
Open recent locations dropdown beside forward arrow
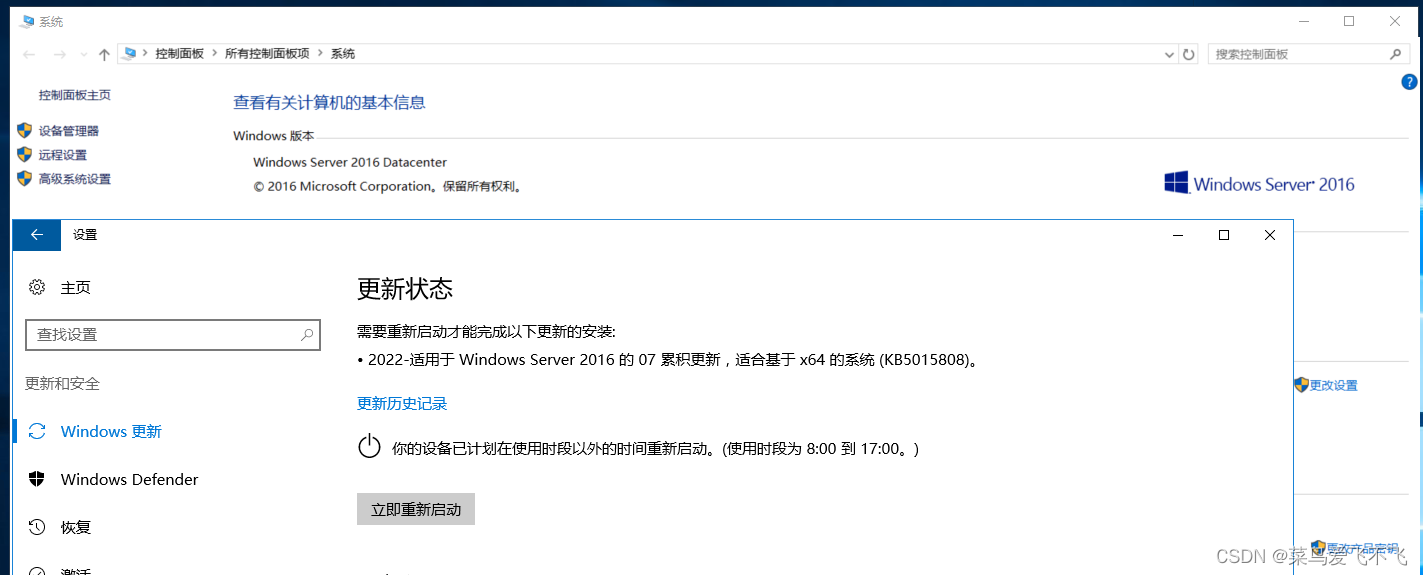pyautogui.click(x=82, y=55)
